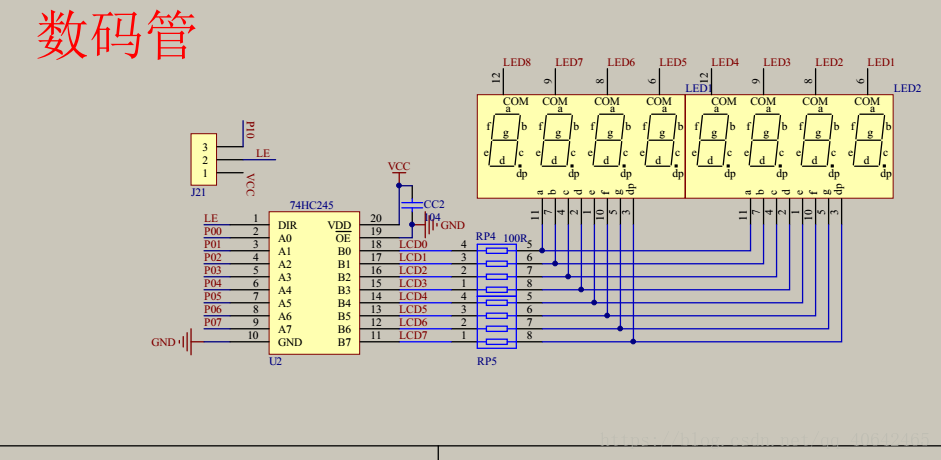Click the P00 net label
The height and width of the screenshot is (460, 941).
click(213, 231)
